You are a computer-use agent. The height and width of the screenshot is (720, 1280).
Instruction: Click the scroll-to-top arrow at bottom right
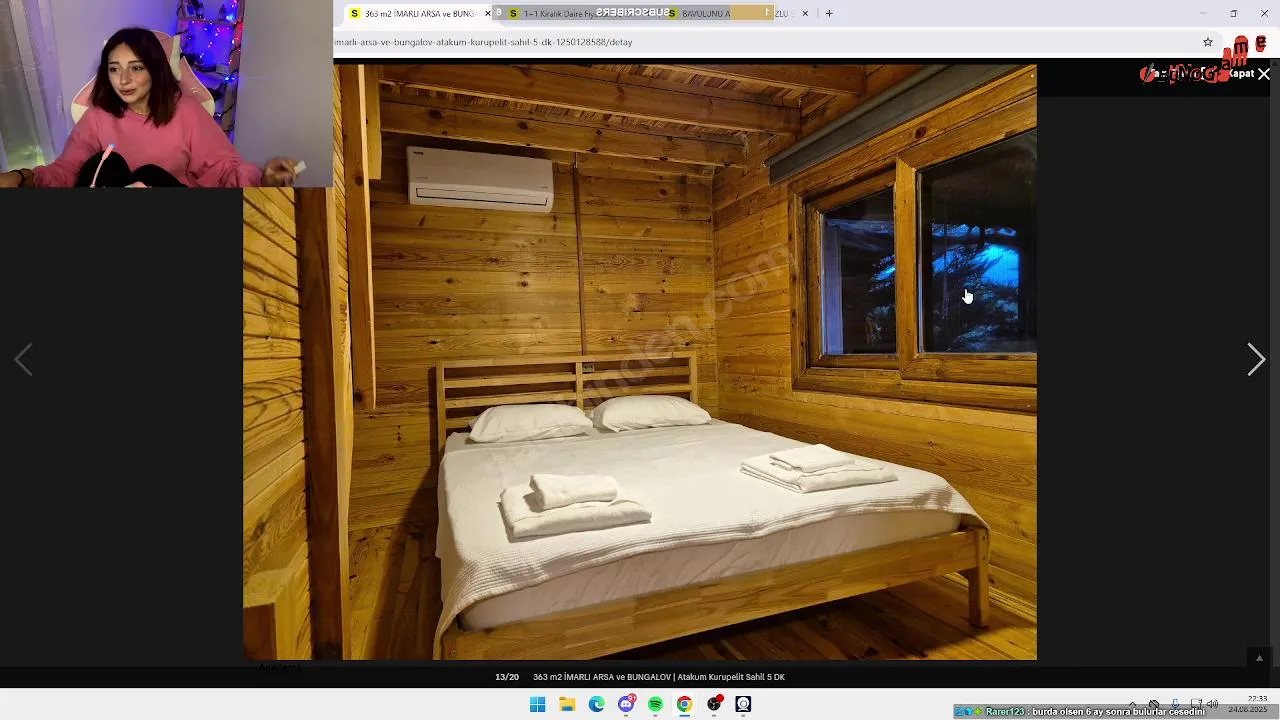(x=1259, y=657)
